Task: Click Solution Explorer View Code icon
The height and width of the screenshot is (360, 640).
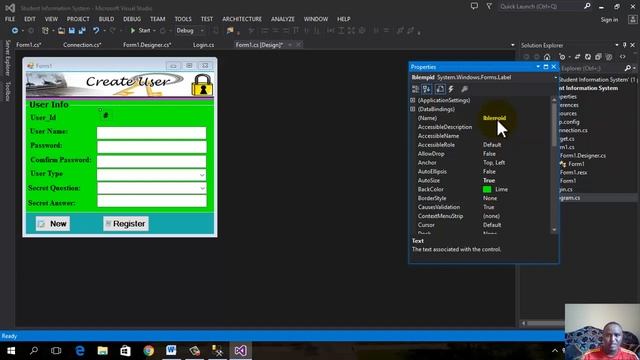Action: tap(622, 57)
